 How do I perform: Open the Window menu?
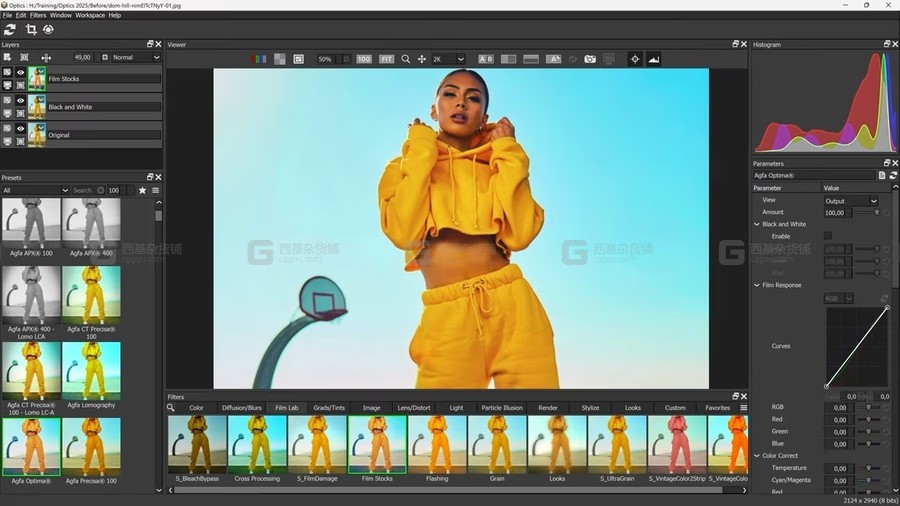pyautogui.click(x=61, y=15)
